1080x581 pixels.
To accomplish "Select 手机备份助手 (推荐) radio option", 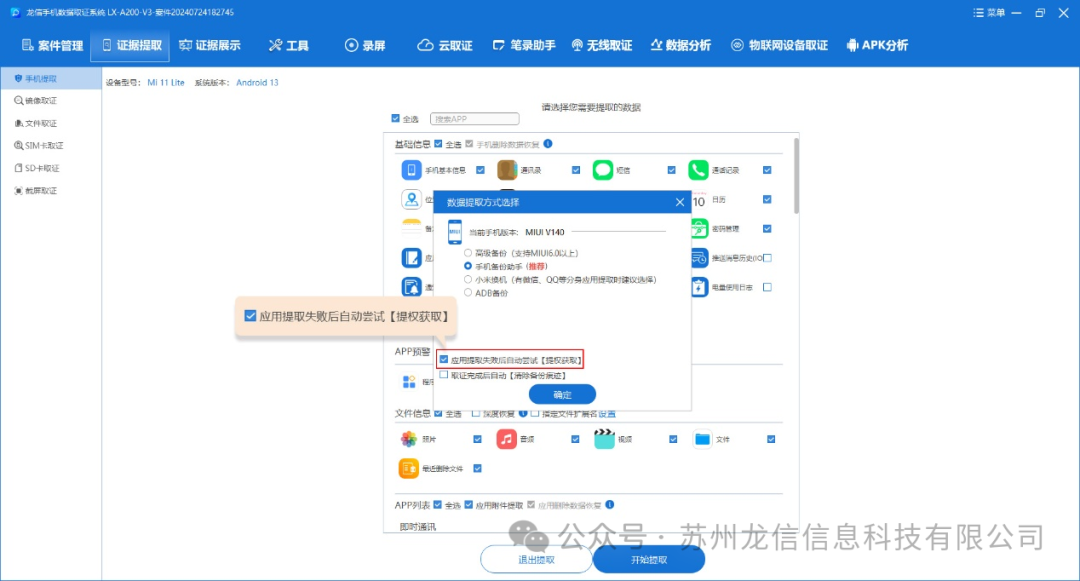I will coord(468,266).
